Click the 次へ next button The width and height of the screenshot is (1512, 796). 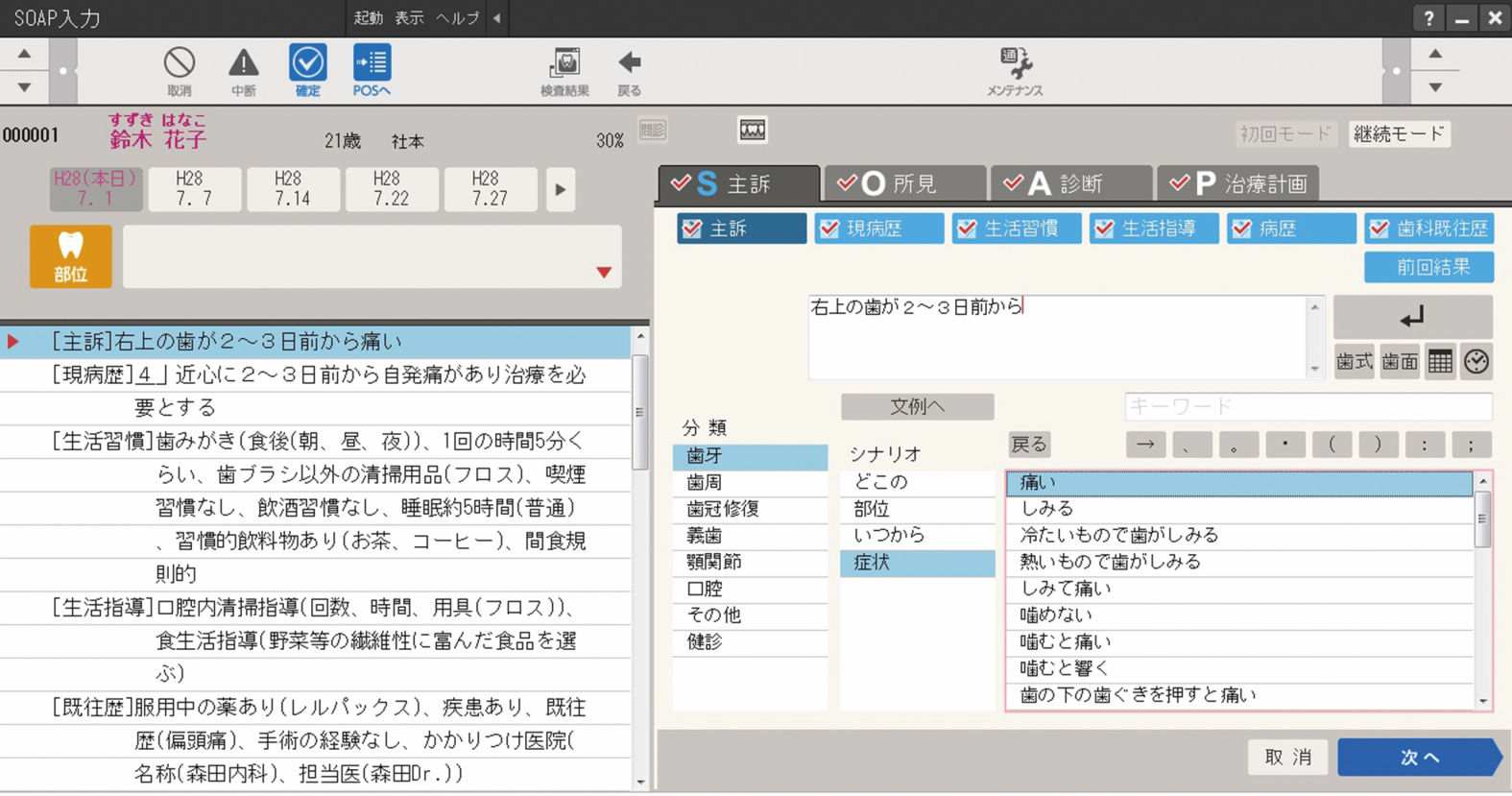pos(1418,758)
